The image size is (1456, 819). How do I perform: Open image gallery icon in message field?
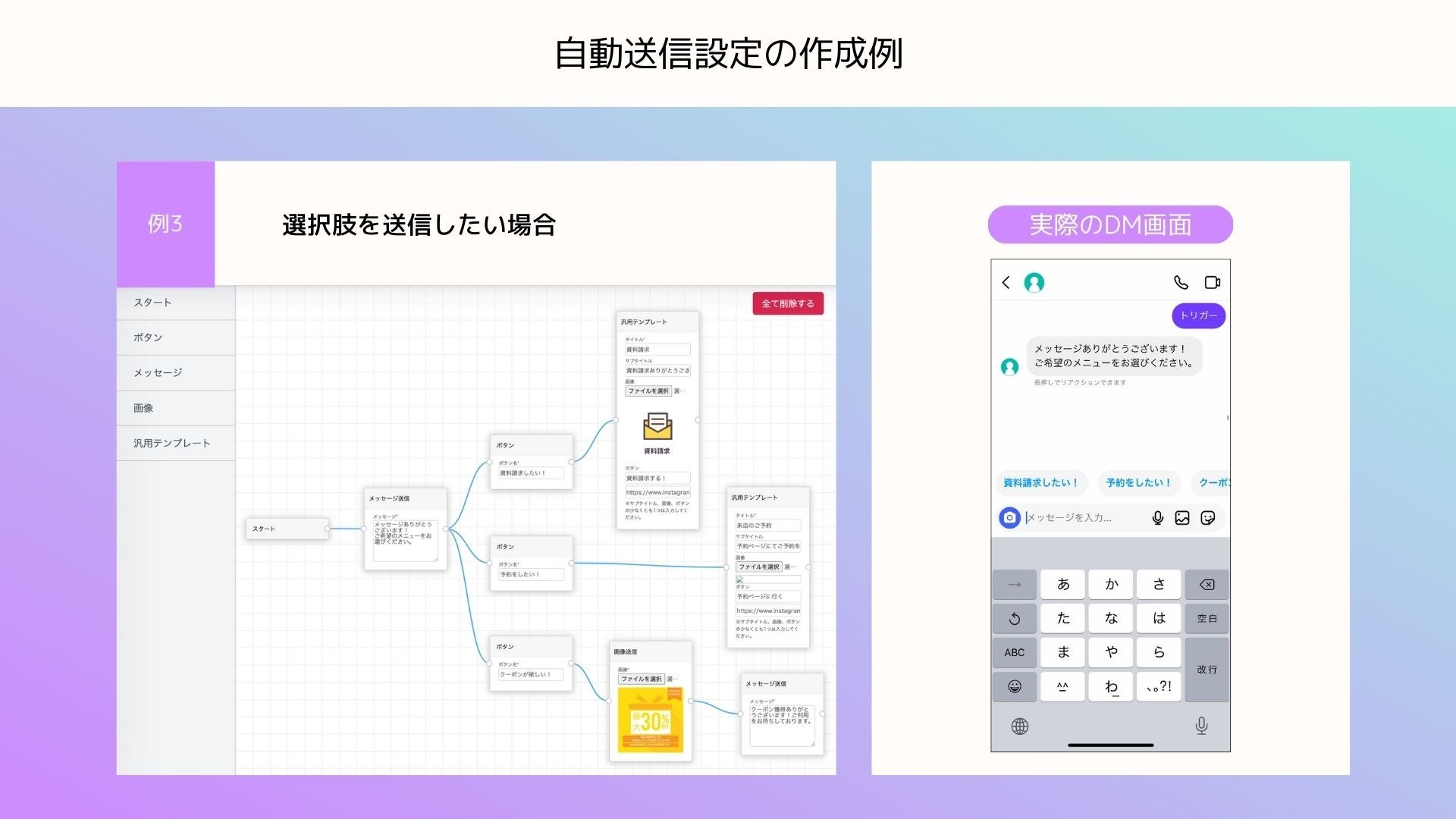pyautogui.click(x=1182, y=517)
